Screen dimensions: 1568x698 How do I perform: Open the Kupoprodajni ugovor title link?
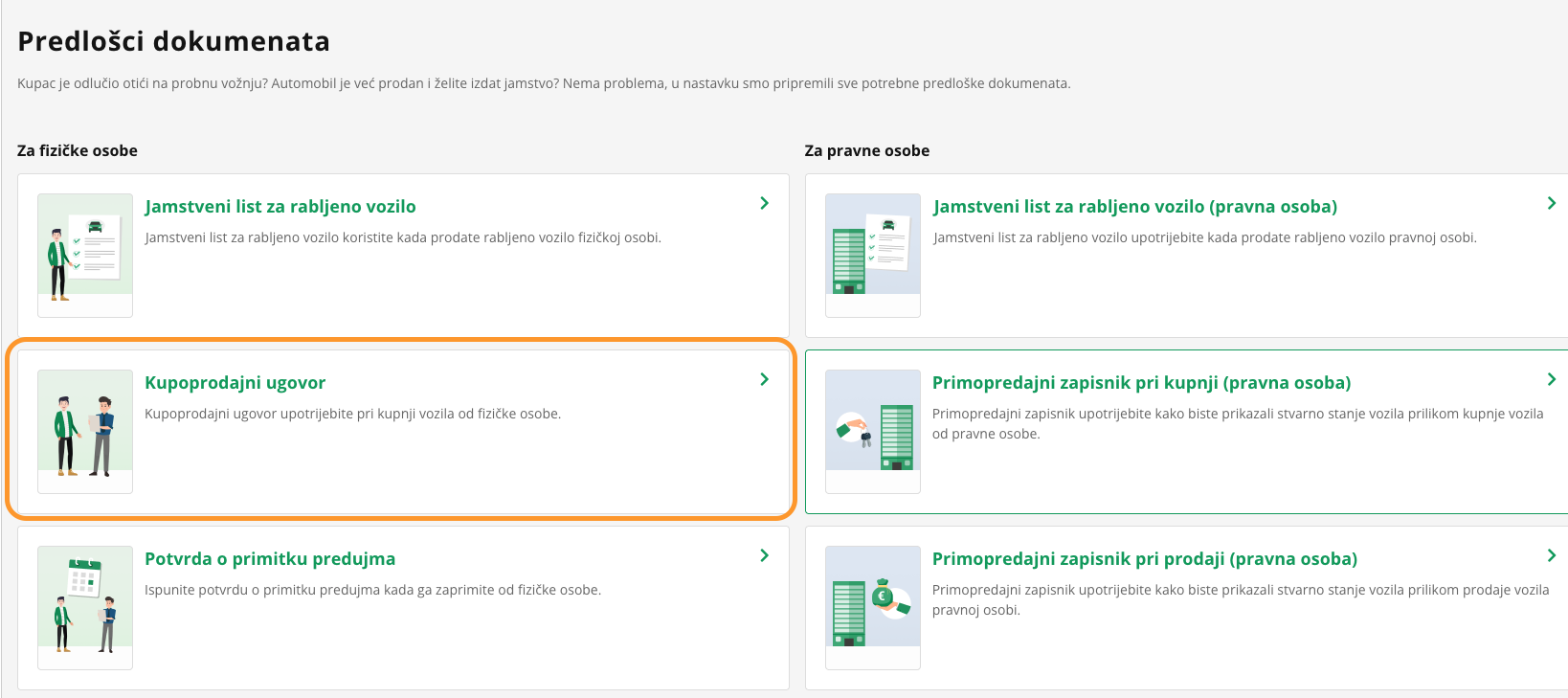click(235, 383)
